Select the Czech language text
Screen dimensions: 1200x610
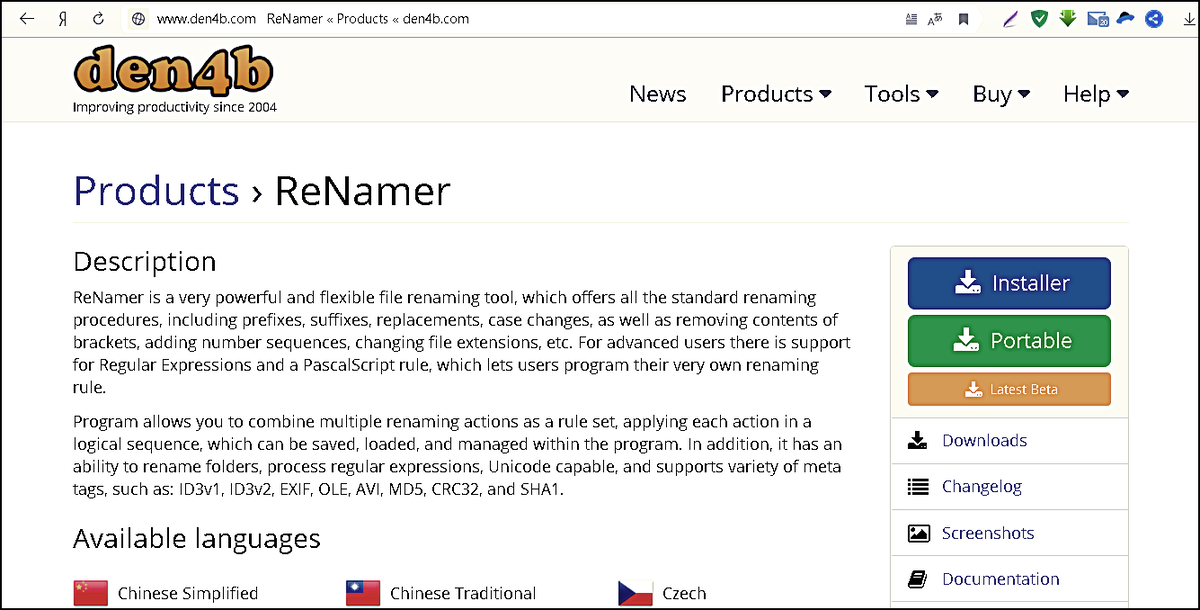click(684, 593)
